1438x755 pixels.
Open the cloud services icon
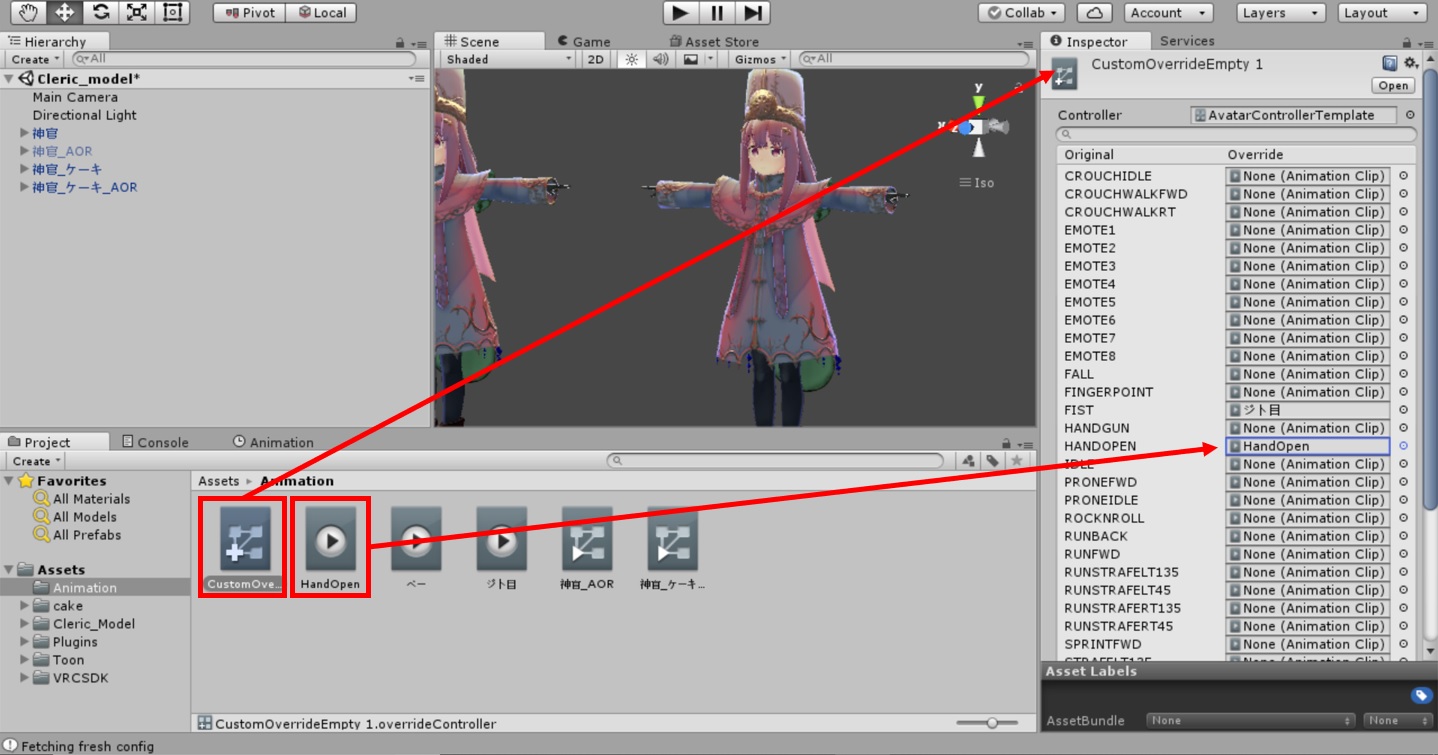[x=1095, y=13]
